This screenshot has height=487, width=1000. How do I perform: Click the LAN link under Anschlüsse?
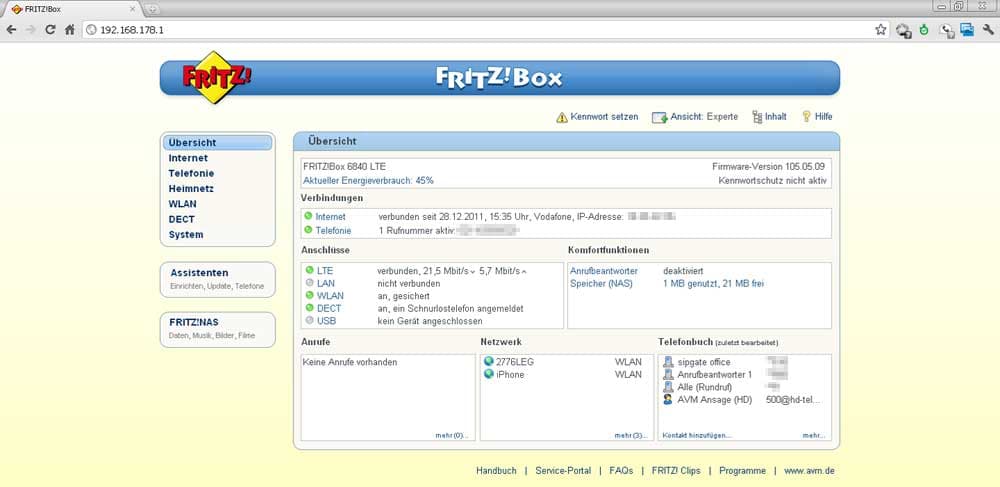(326, 283)
